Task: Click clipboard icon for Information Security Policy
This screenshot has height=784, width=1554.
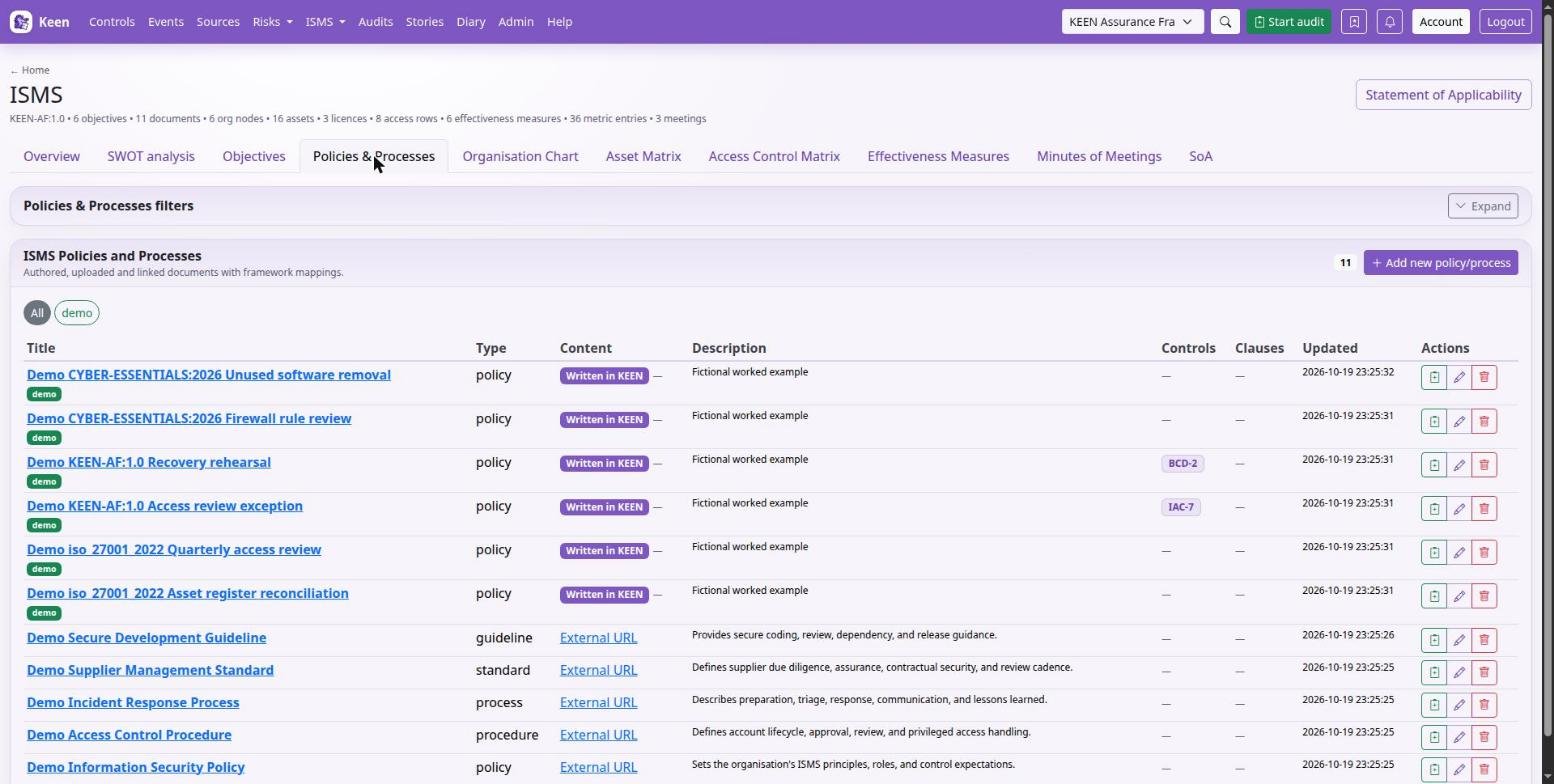Action: 1434,769
